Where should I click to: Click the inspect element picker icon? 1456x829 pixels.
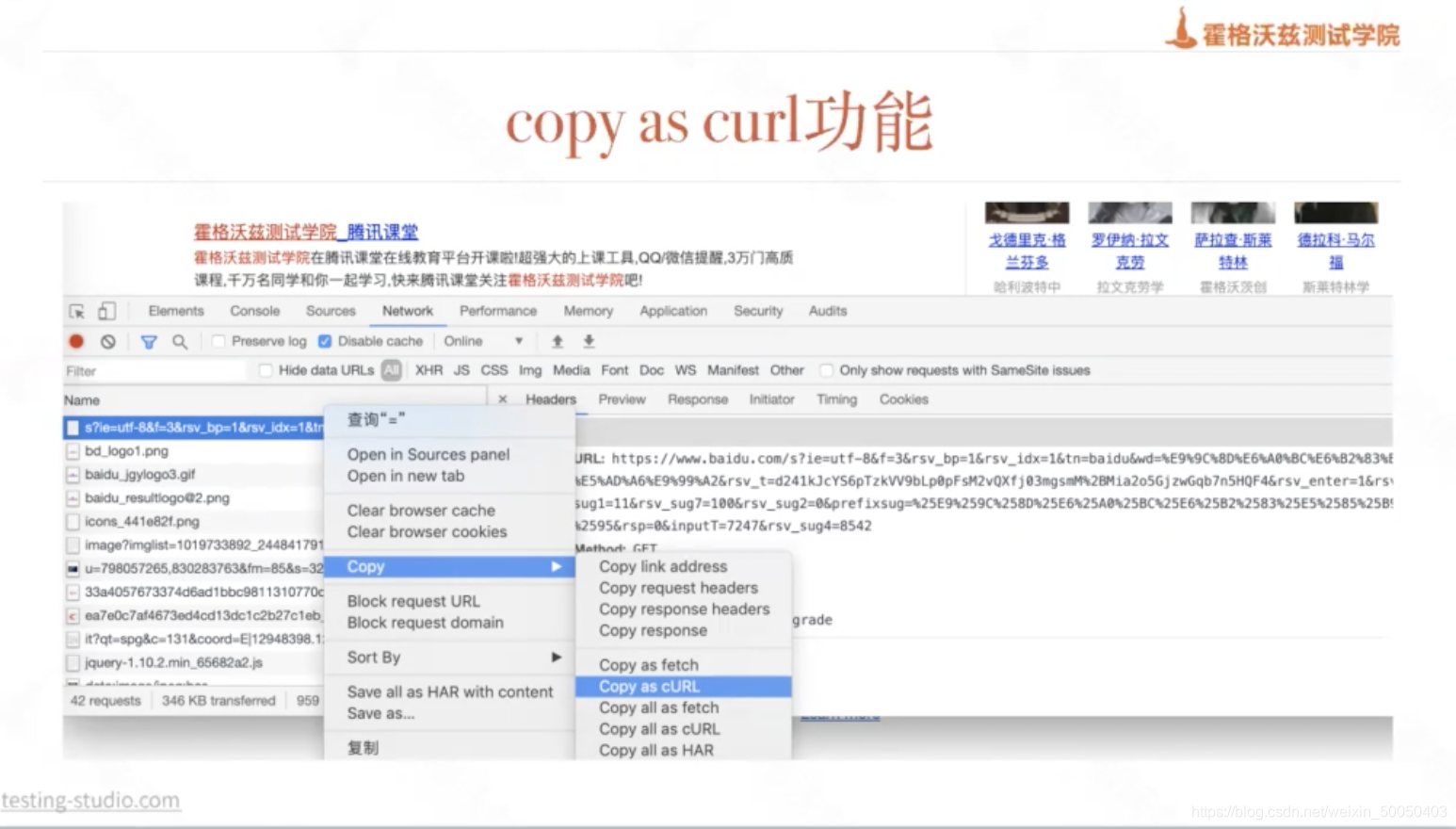(77, 311)
